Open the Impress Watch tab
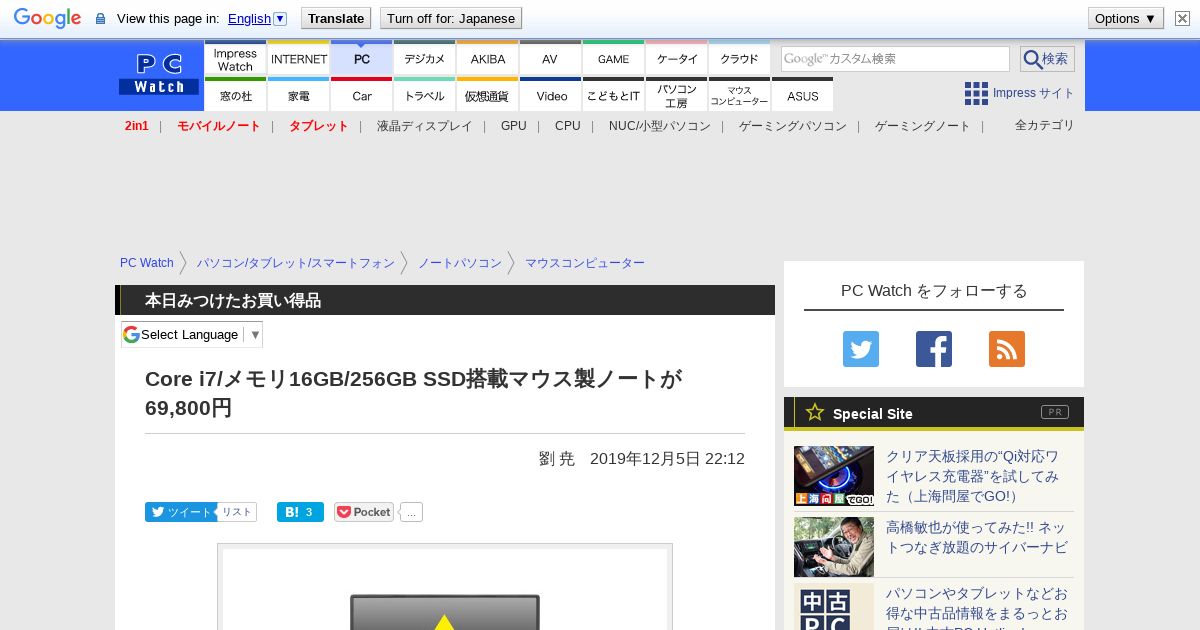Screen dimensions: 1200x630 point(235,59)
